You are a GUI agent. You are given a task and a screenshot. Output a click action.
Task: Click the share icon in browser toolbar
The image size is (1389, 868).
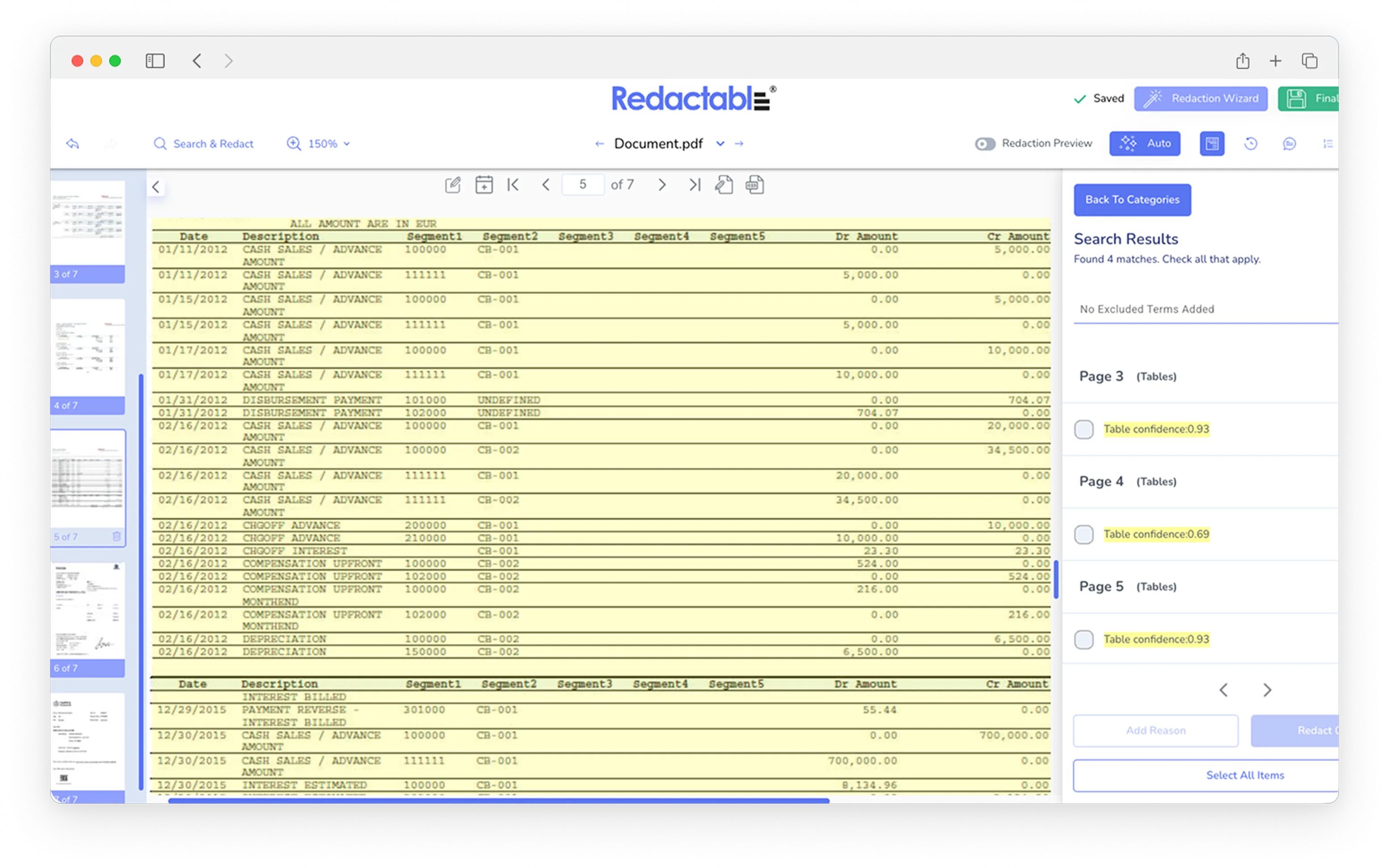point(1243,61)
